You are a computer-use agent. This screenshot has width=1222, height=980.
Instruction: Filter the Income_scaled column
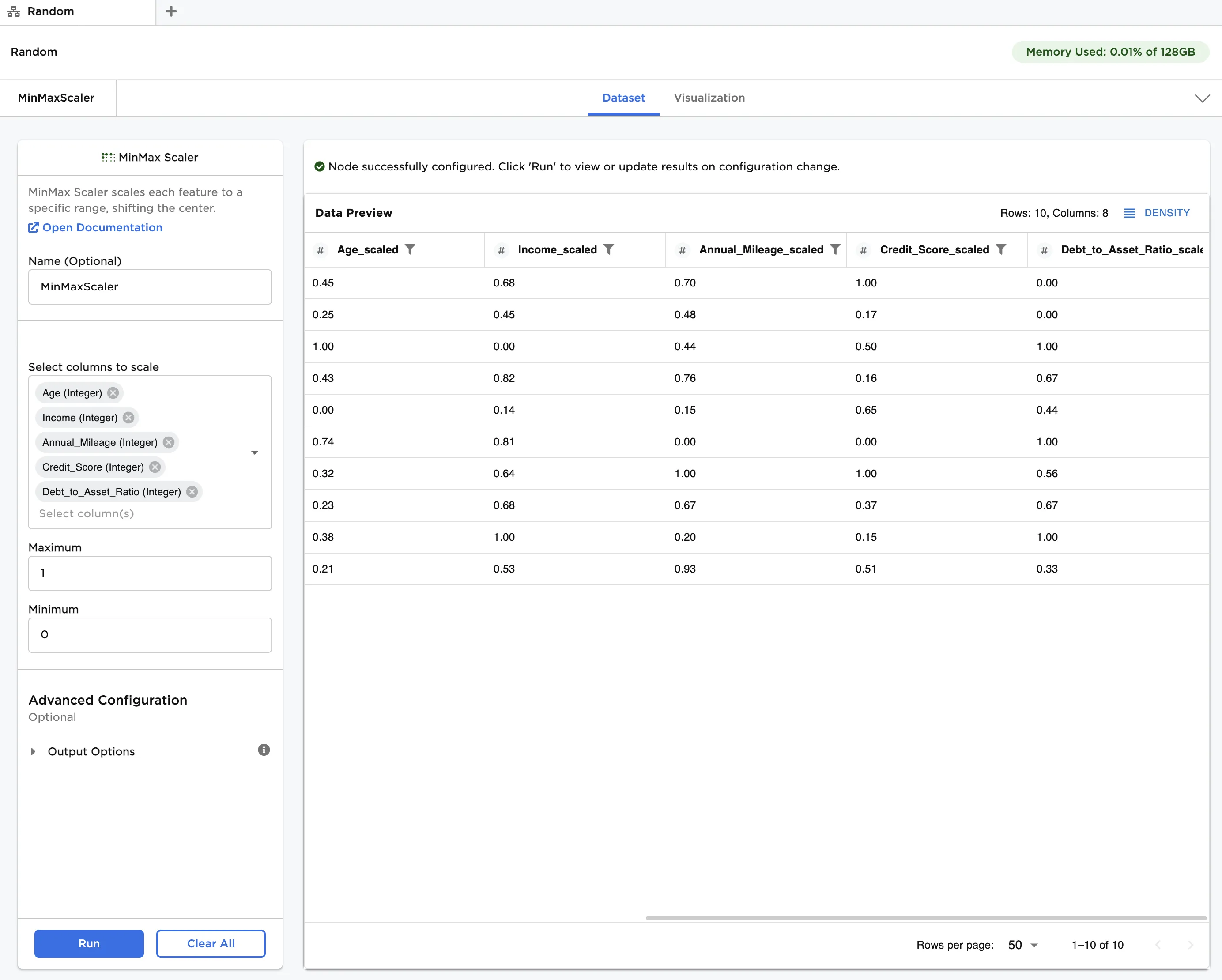pos(609,250)
